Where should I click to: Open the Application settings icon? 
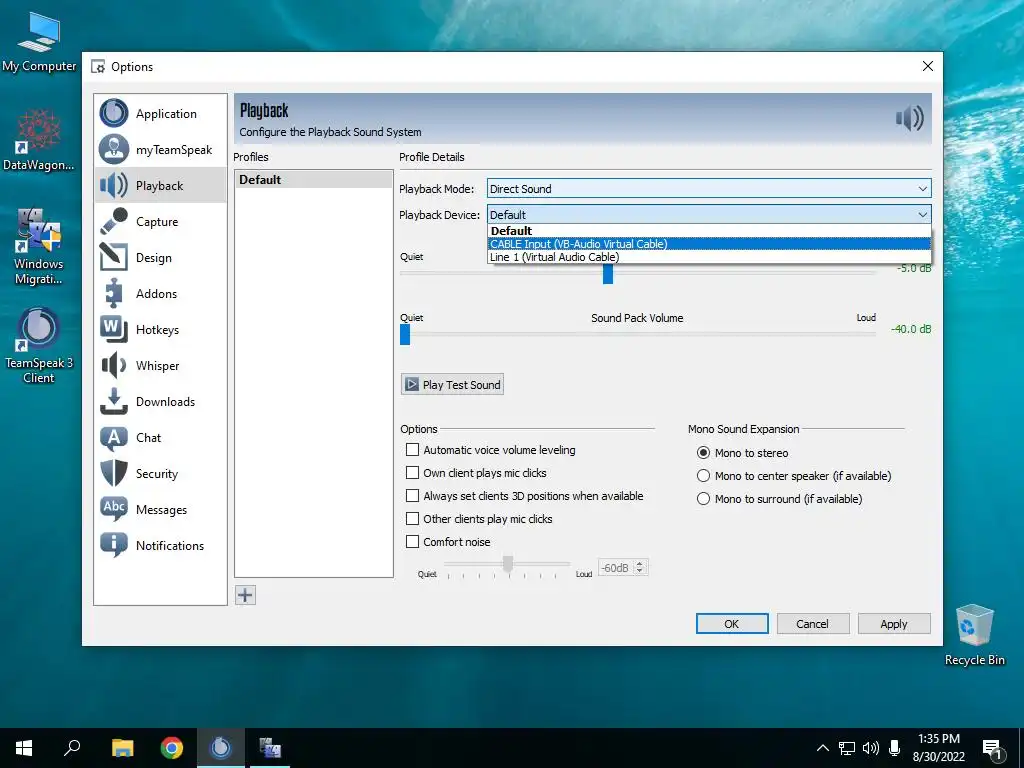click(114, 113)
